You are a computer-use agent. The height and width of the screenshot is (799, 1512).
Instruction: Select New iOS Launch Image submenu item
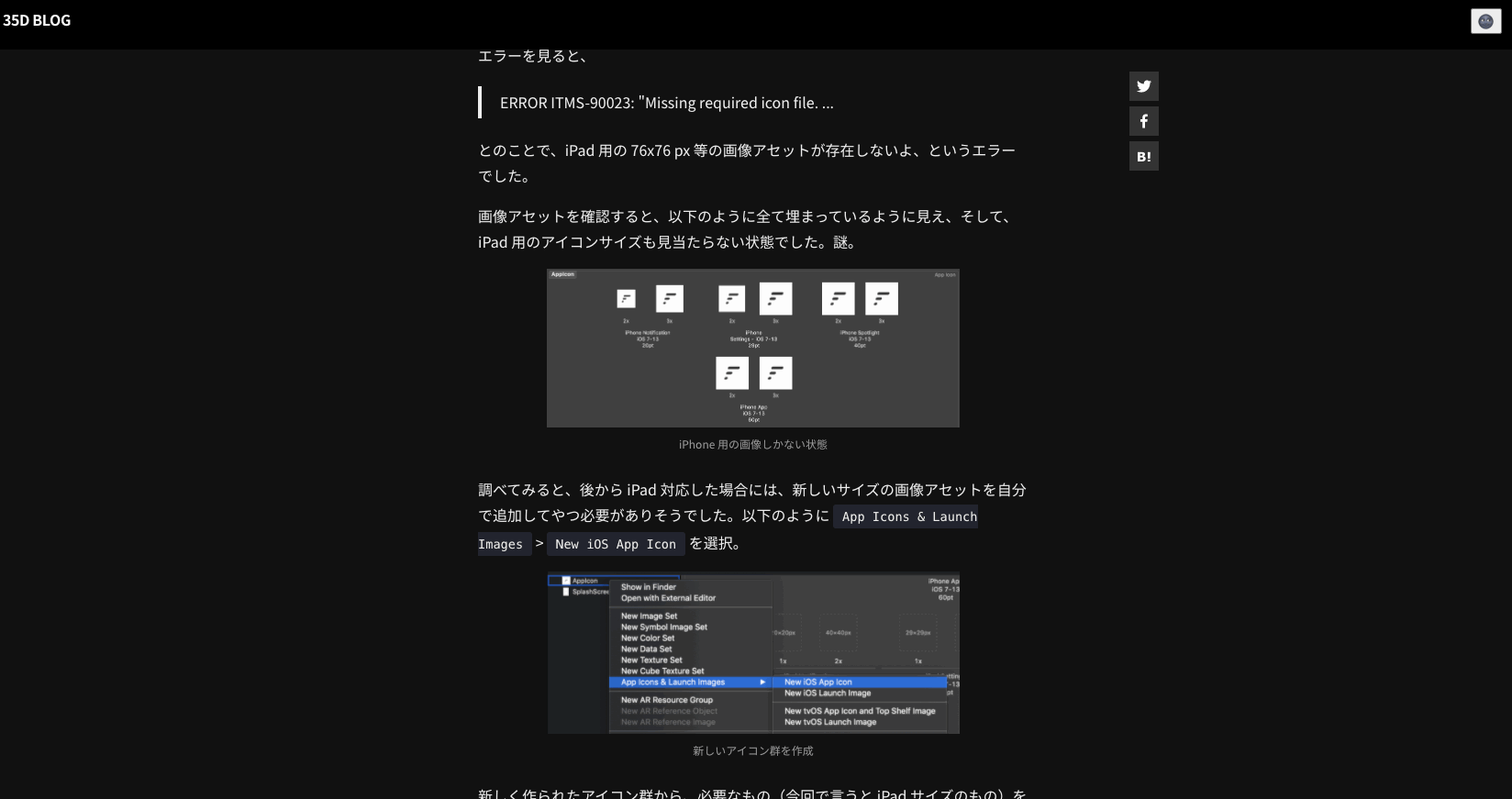click(x=827, y=694)
